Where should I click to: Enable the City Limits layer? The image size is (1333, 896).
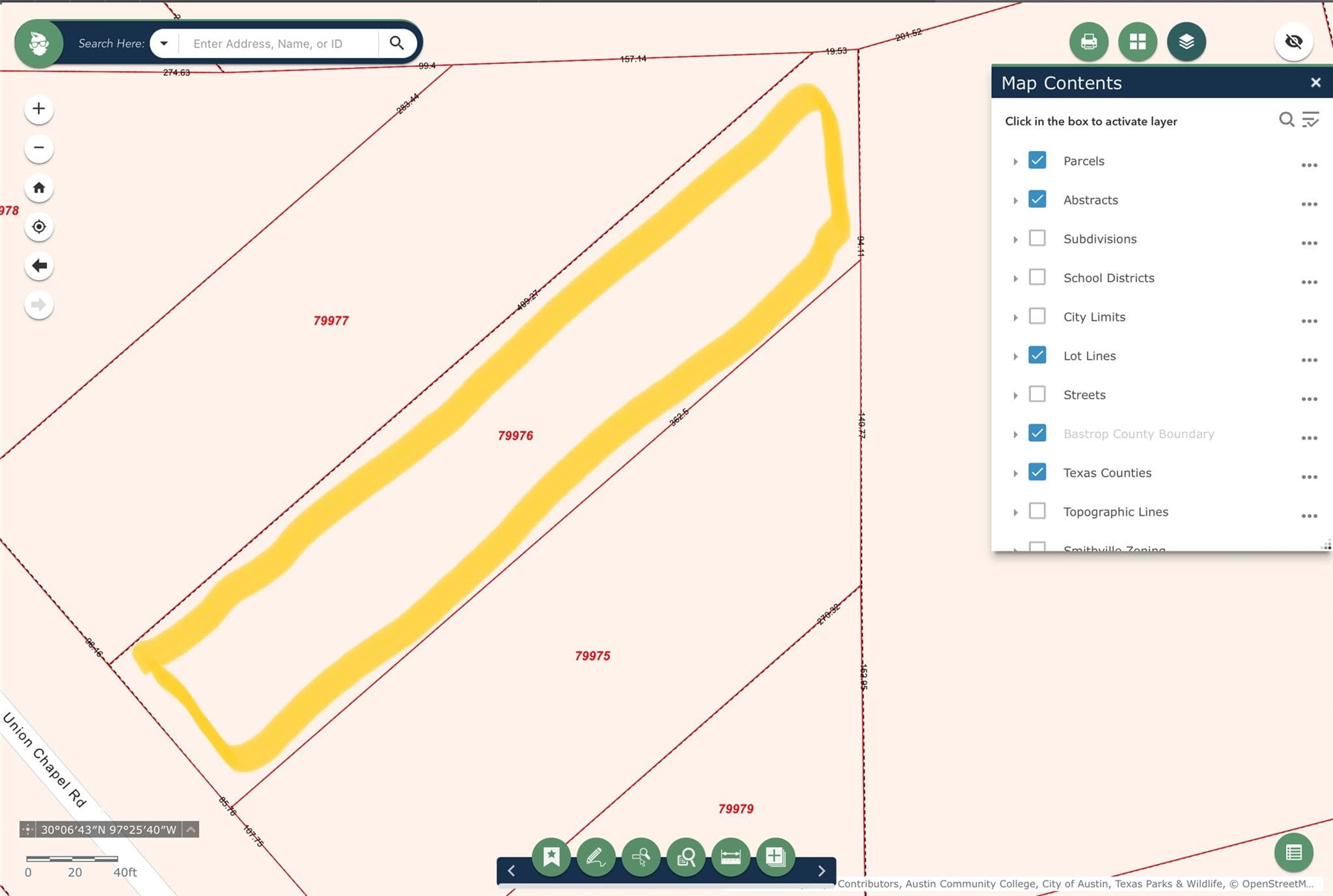pos(1038,316)
